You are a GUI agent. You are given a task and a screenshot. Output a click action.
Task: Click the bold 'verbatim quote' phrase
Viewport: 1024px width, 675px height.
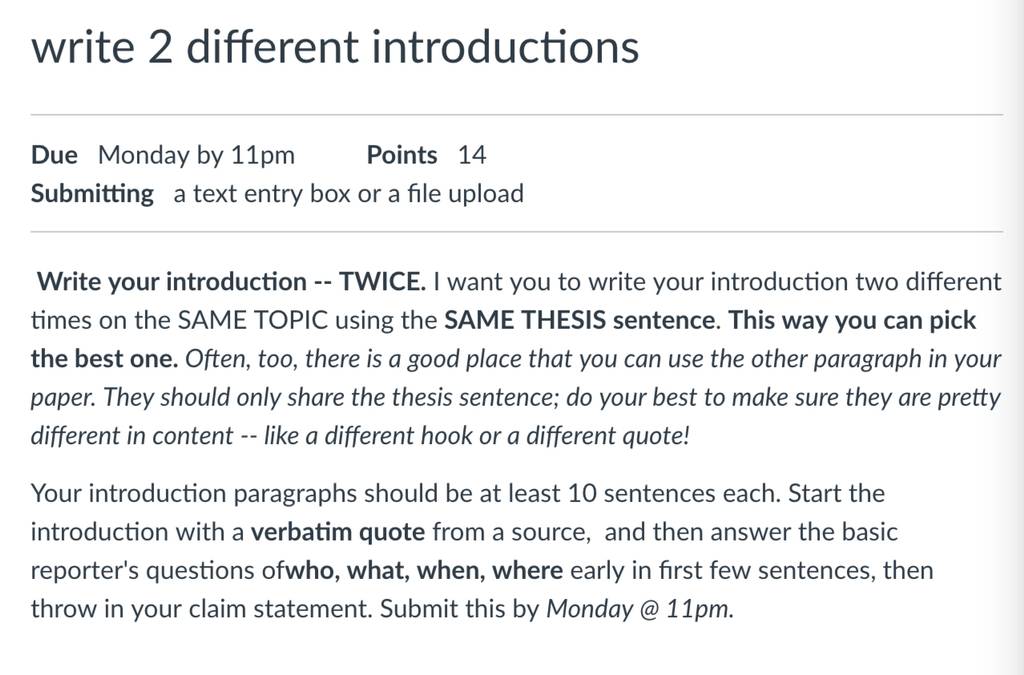[x=338, y=532]
